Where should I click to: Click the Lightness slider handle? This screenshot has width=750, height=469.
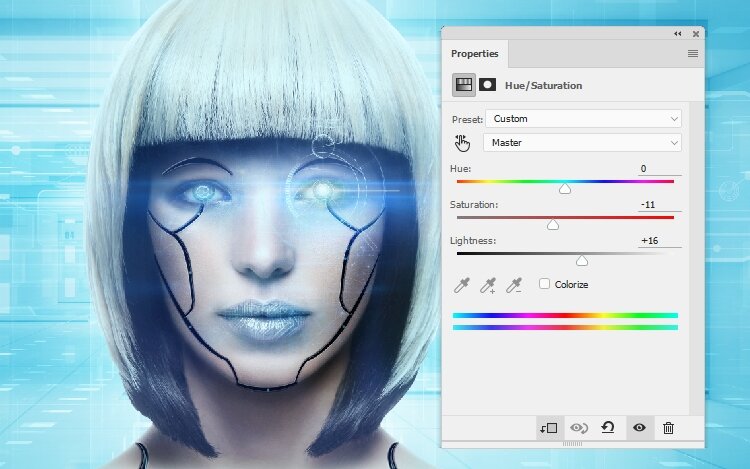(582, 261)
